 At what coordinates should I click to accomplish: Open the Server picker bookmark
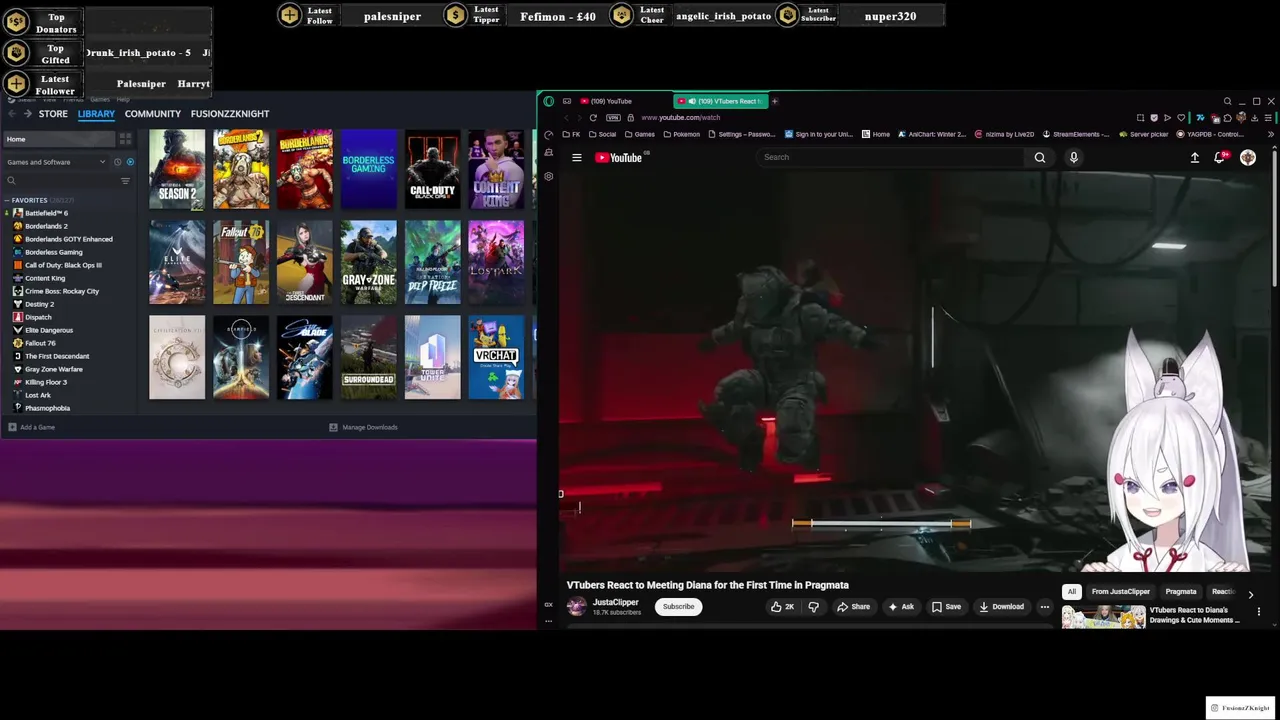tap(1144, 134)
